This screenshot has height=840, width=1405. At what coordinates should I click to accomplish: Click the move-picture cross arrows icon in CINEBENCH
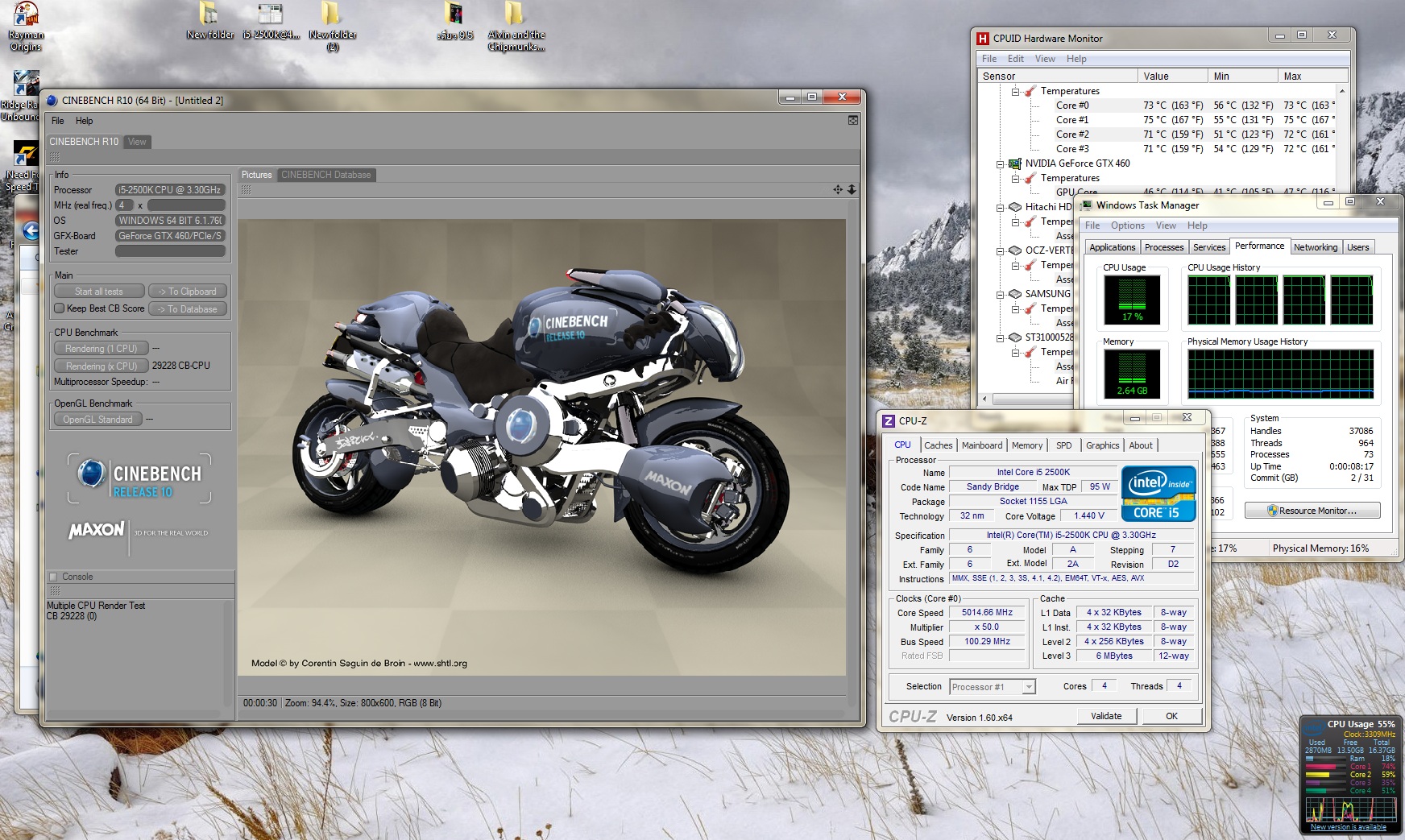coord(838,189)
